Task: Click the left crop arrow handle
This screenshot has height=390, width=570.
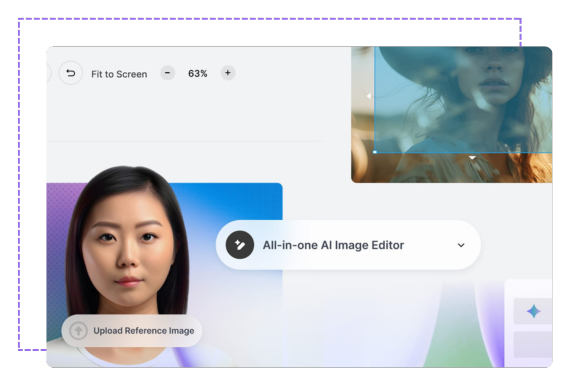Action: coord(369,96)
